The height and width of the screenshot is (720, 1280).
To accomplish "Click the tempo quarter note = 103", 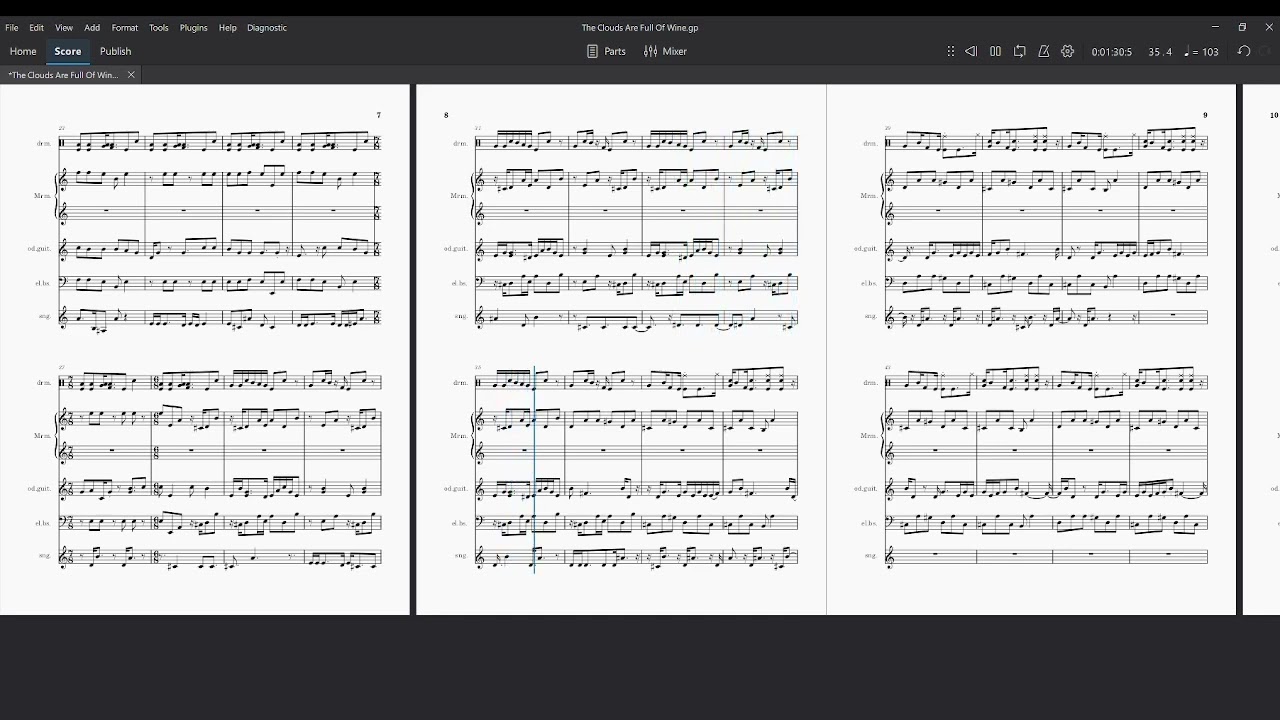I will click(1202, 52).
